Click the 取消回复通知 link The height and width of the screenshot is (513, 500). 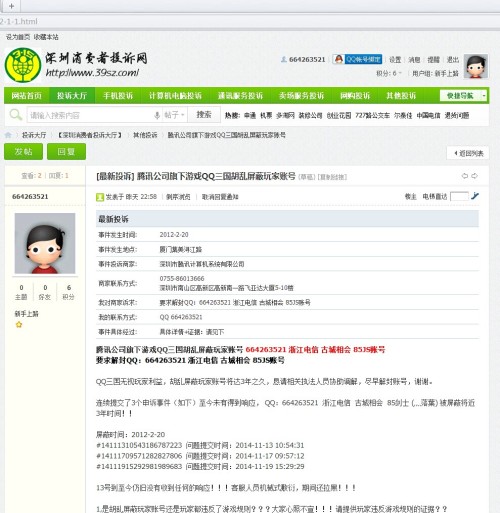click(220, 197)
